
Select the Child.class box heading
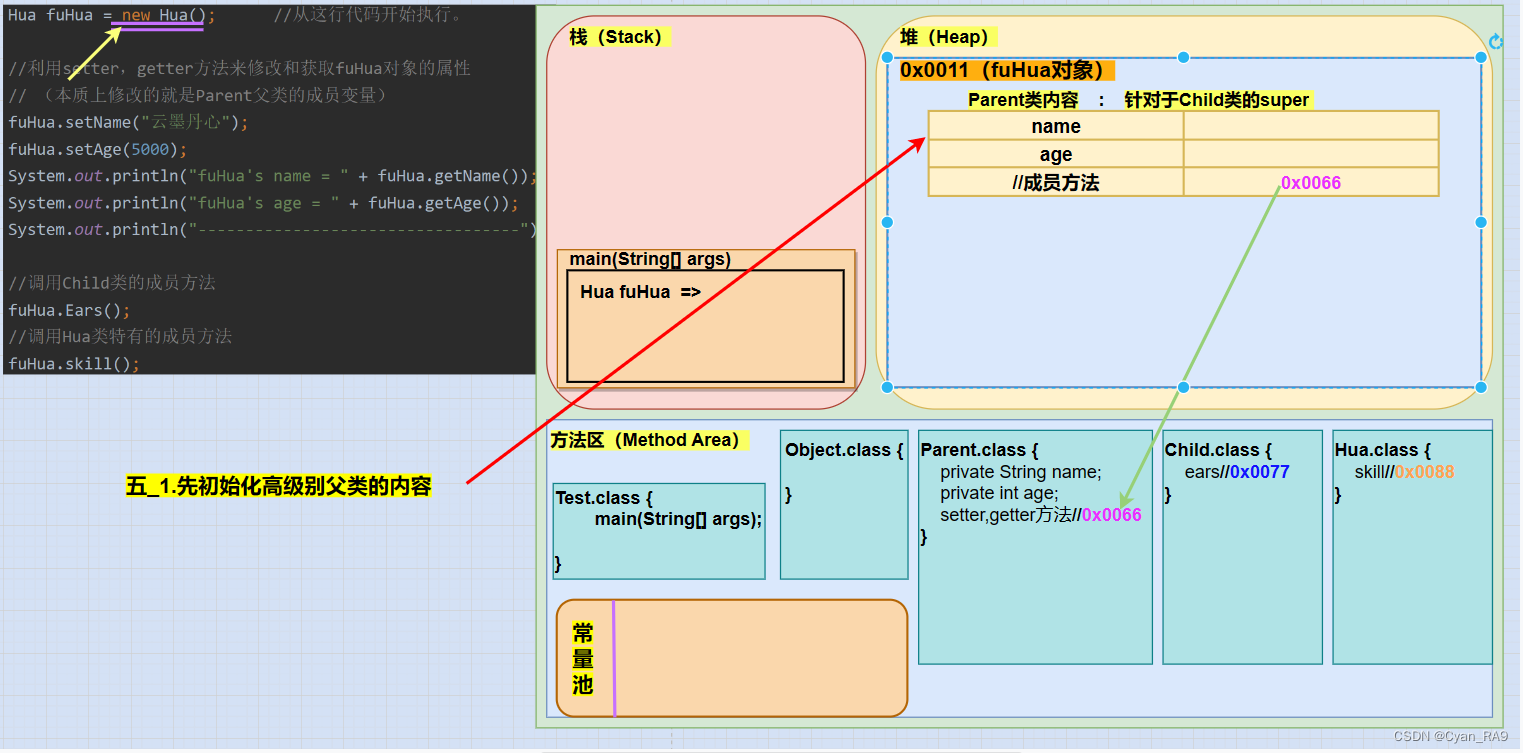pos(1218,450)
